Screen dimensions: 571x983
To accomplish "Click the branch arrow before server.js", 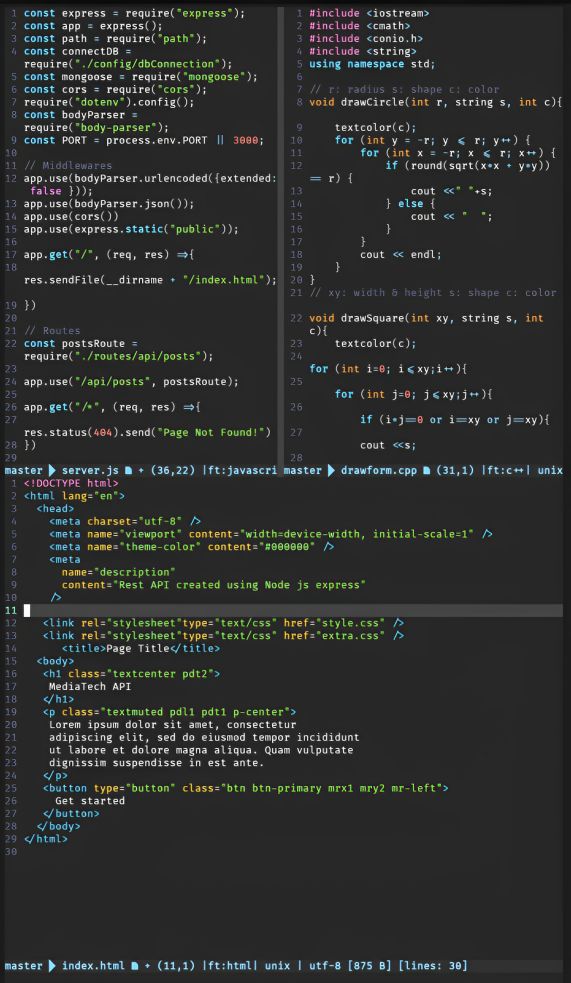I will point(51,470).
